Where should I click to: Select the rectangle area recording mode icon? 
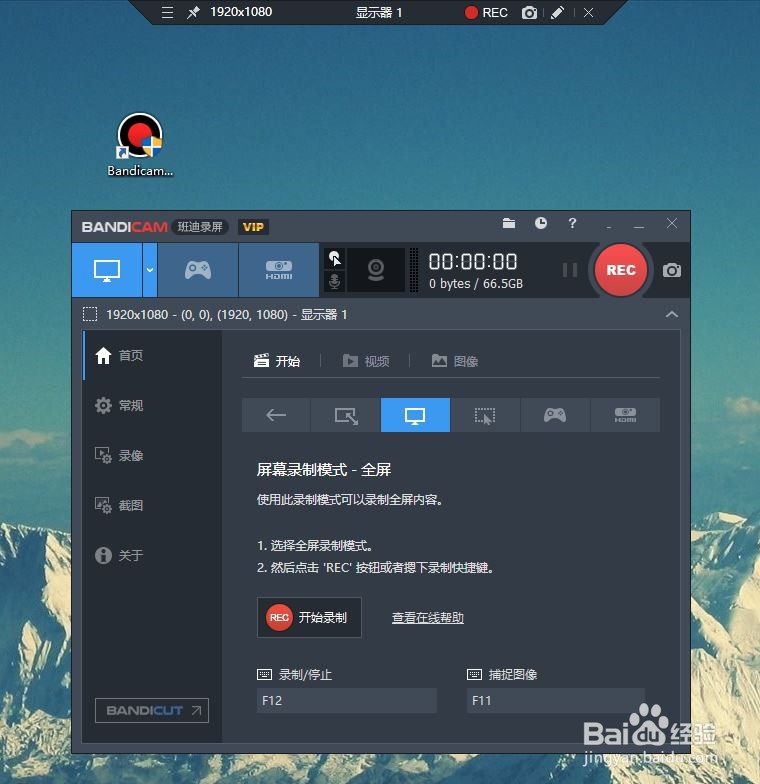click(x=346, y=415)
